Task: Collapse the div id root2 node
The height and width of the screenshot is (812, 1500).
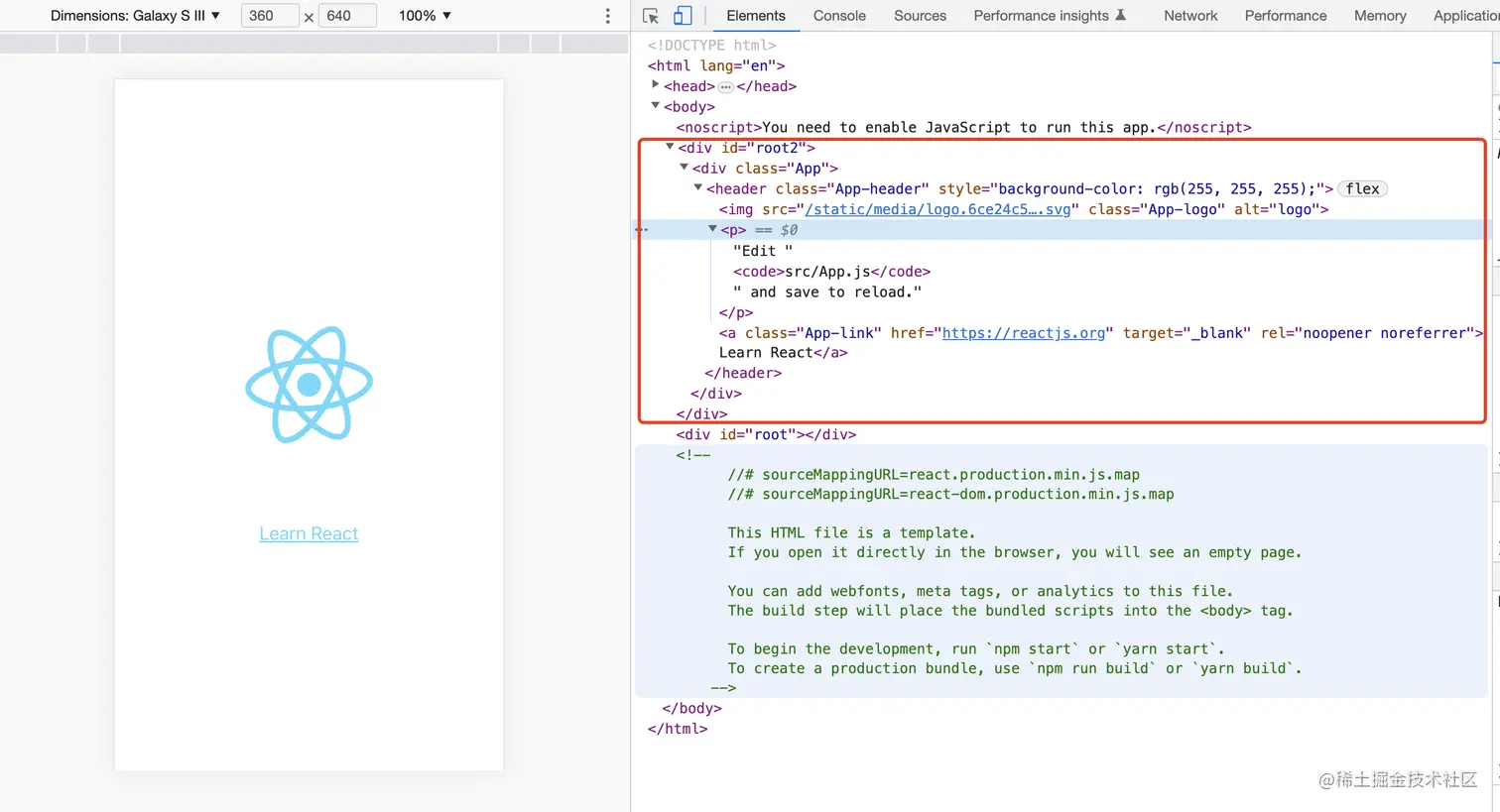Action: [x=670, y=147]
